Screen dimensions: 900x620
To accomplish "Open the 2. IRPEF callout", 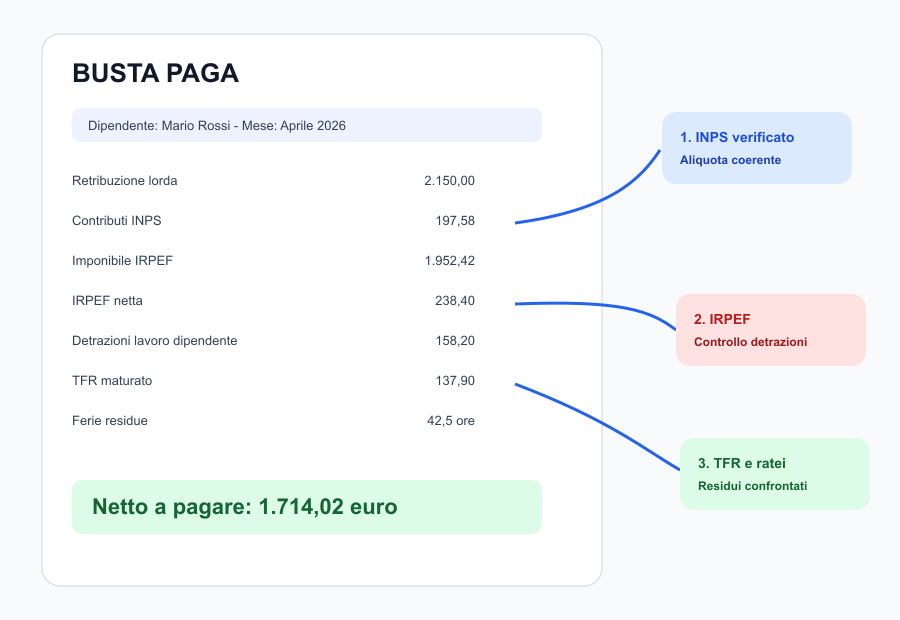I will [771, 330].
